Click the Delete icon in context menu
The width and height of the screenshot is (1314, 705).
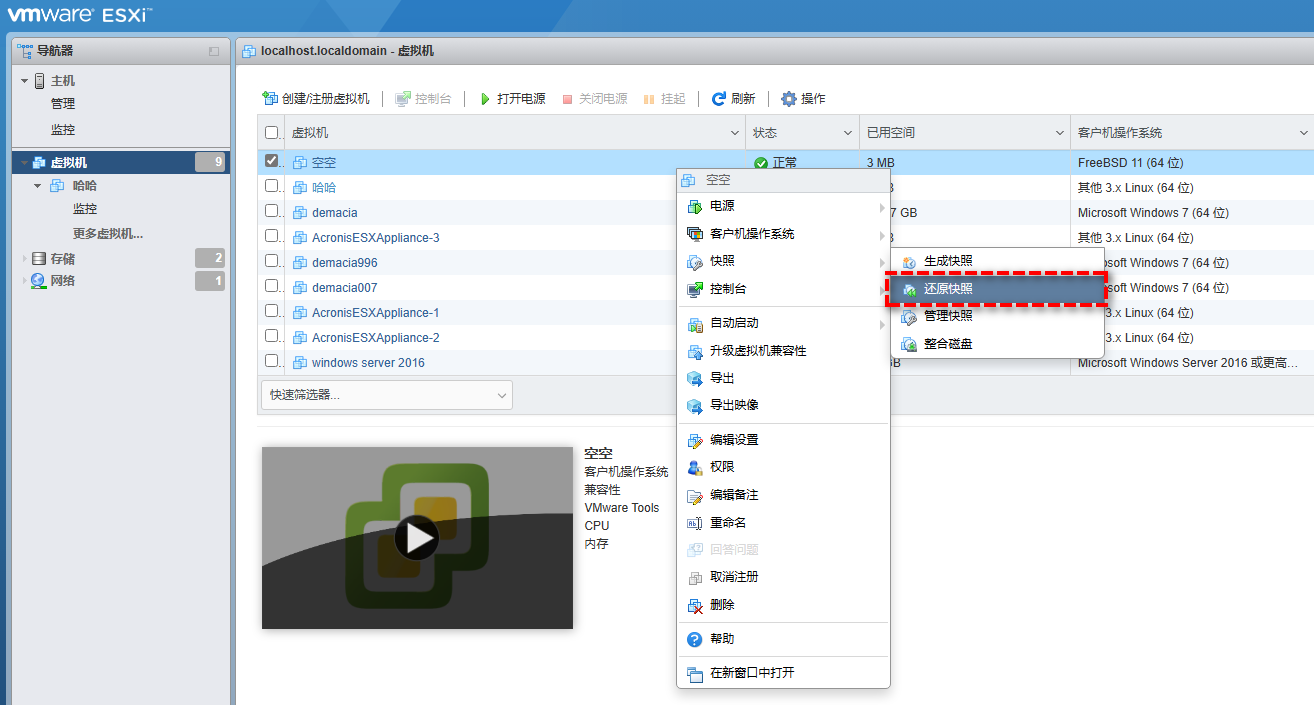695,605
